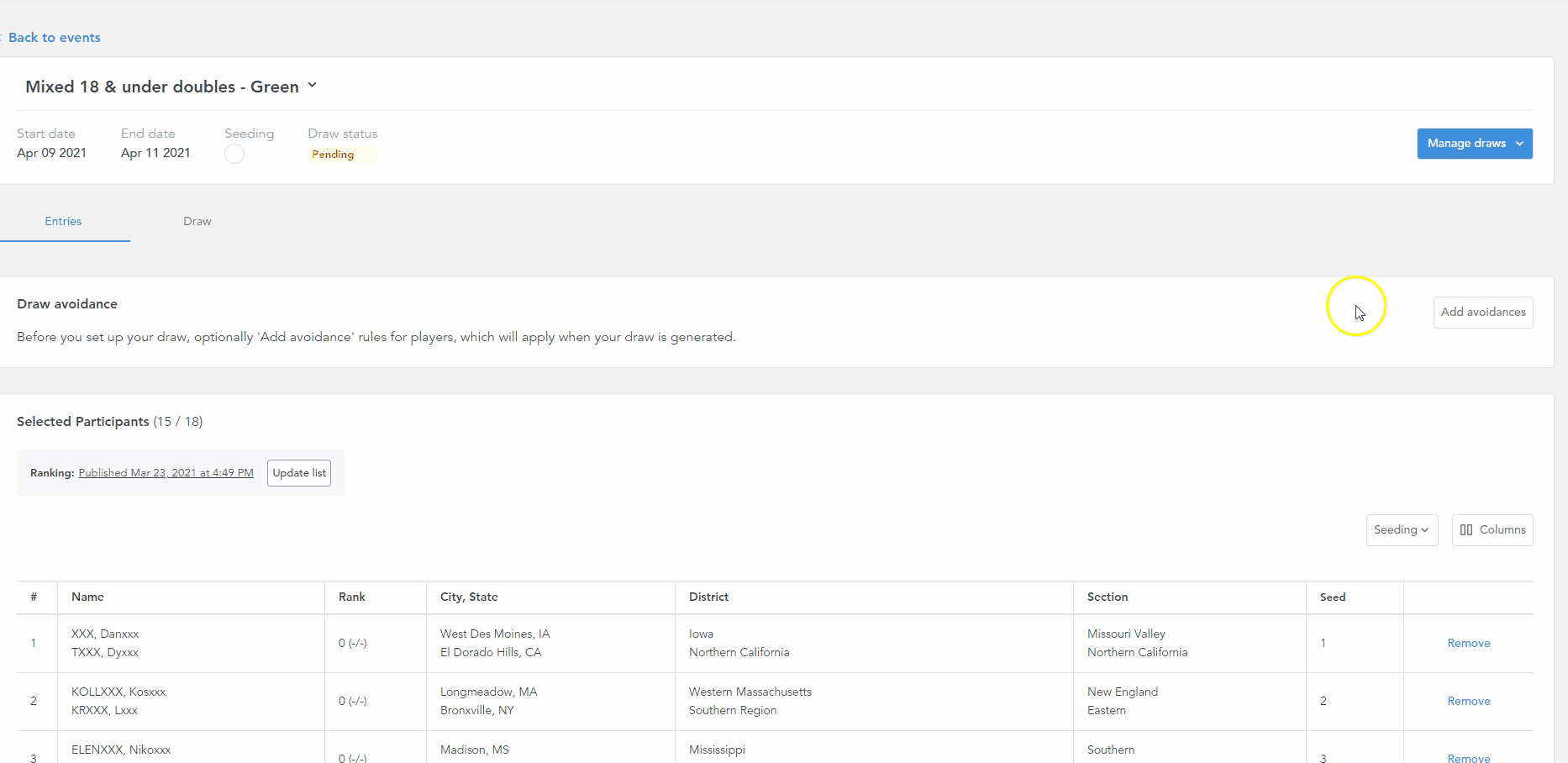
Task: Click the Add avoidances button
Action: (1482, 313)
